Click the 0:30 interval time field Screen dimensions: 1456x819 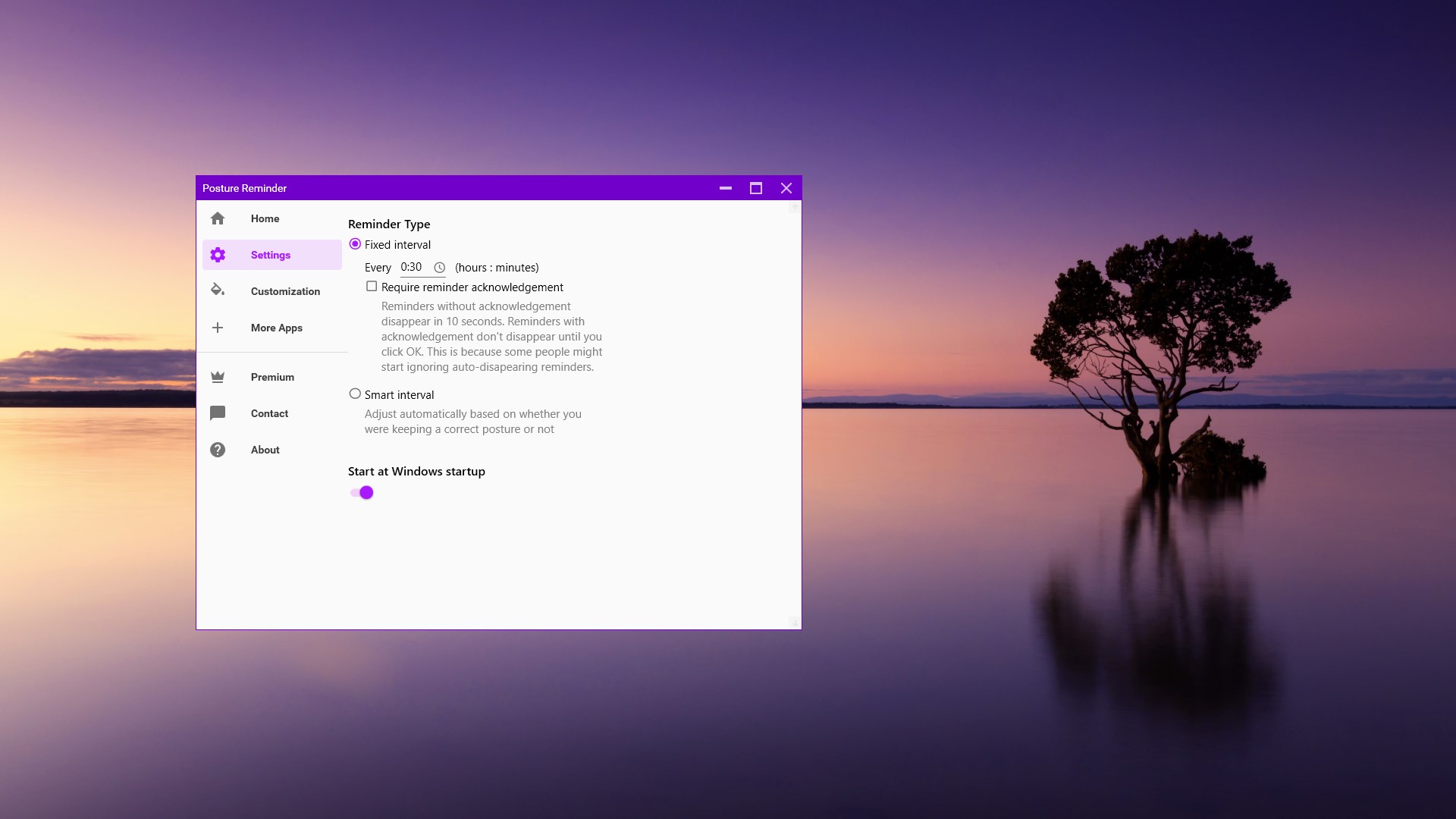click(x=412, y=267)
